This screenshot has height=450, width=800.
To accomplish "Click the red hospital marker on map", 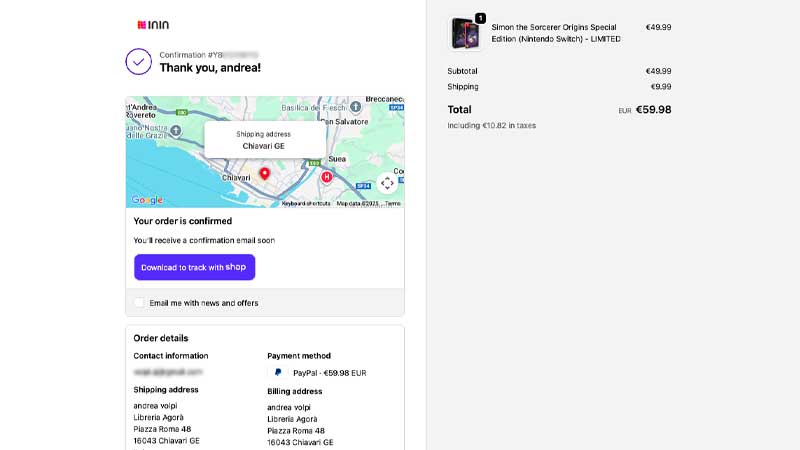I will point(326,177).
